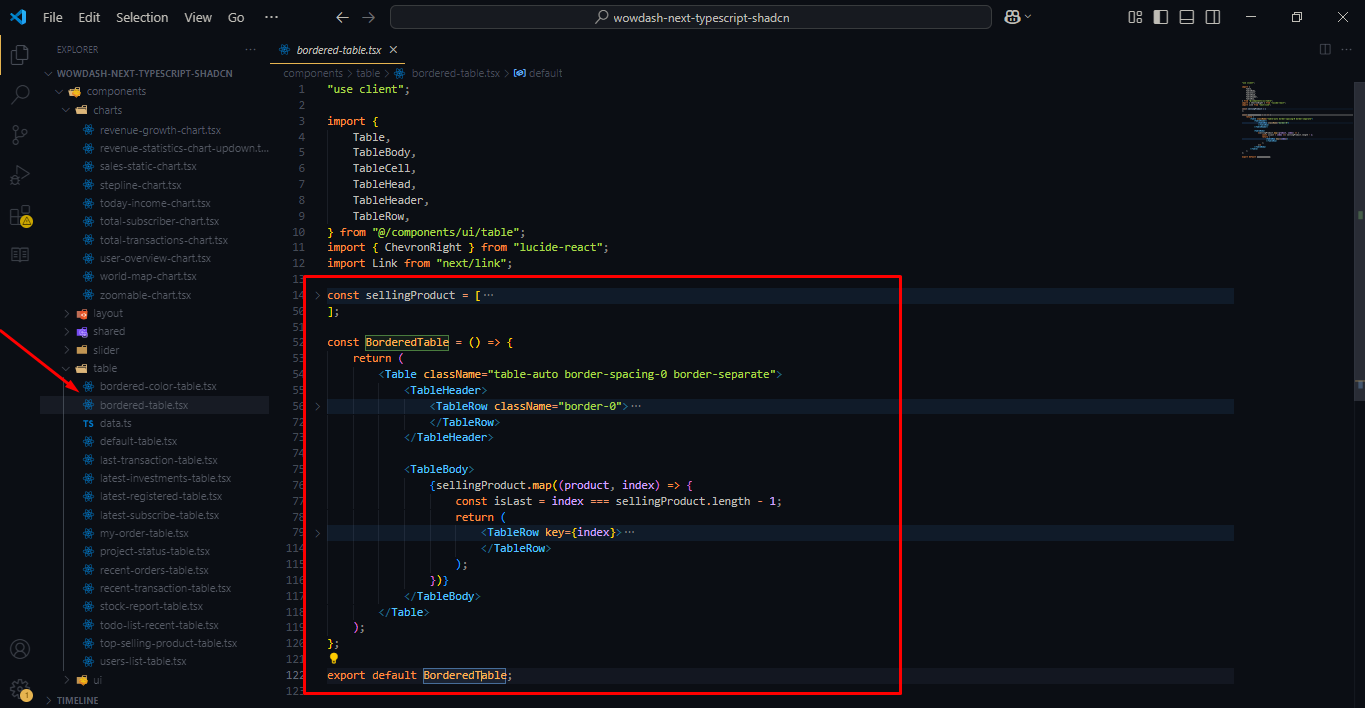Click the split editor icon
1365x708 pixels.
pyautogui.click(x=1324, y=48)
